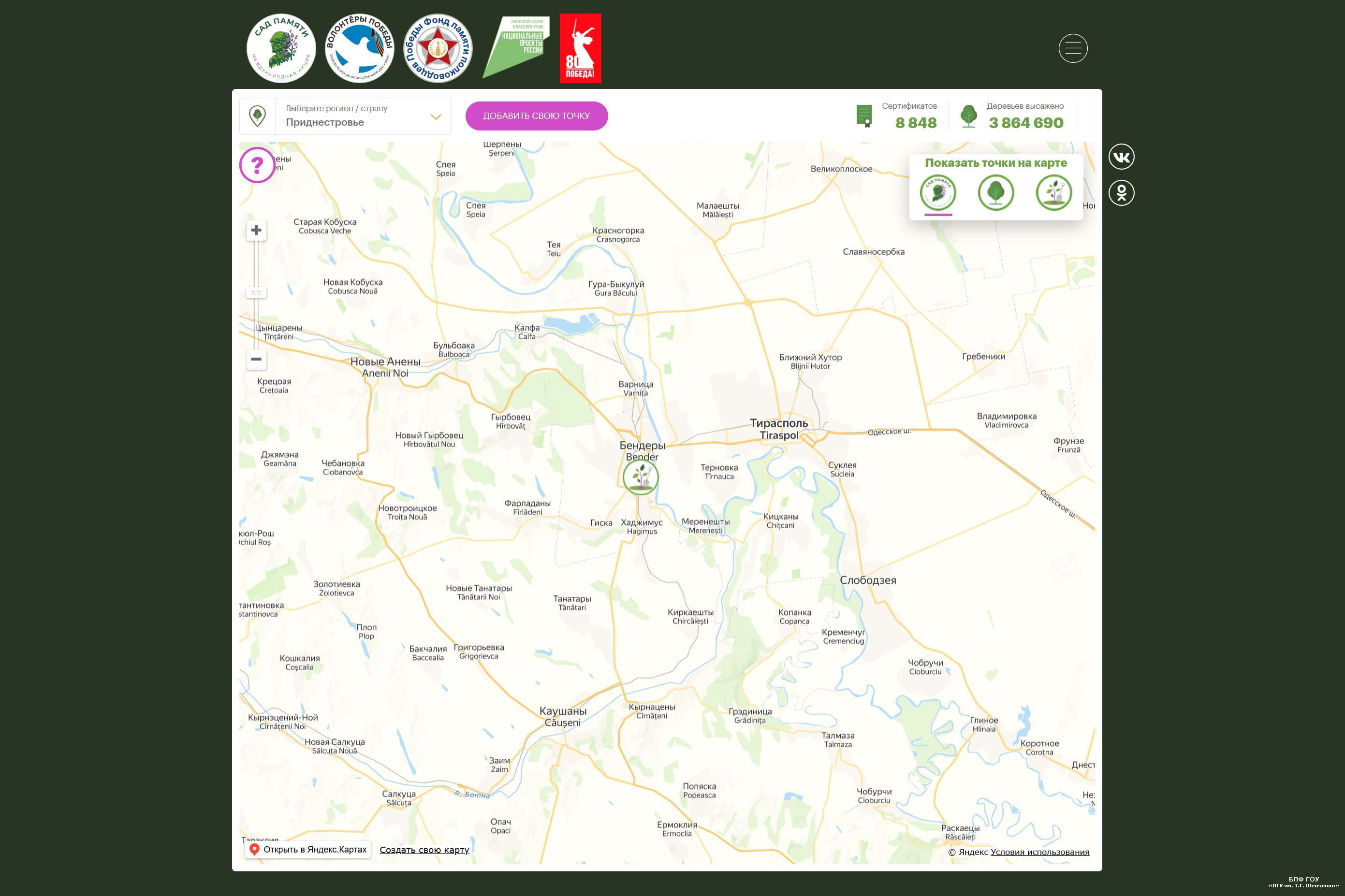1345x896 pixels.
Task: Click the Ермоклия map label
Action: coord(677,829)
